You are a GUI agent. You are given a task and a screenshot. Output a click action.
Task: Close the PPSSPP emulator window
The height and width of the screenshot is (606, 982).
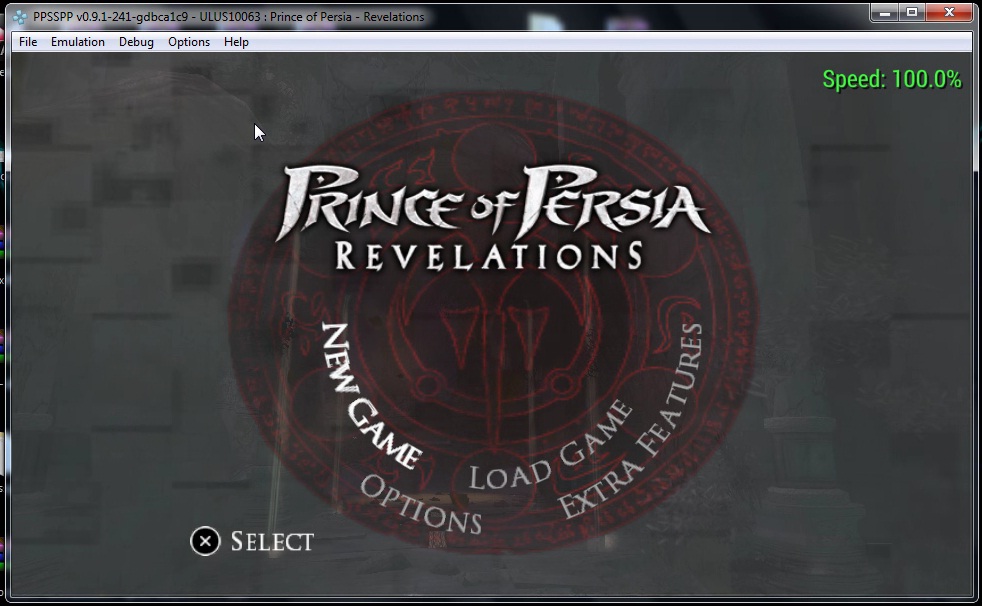(949, 13)
